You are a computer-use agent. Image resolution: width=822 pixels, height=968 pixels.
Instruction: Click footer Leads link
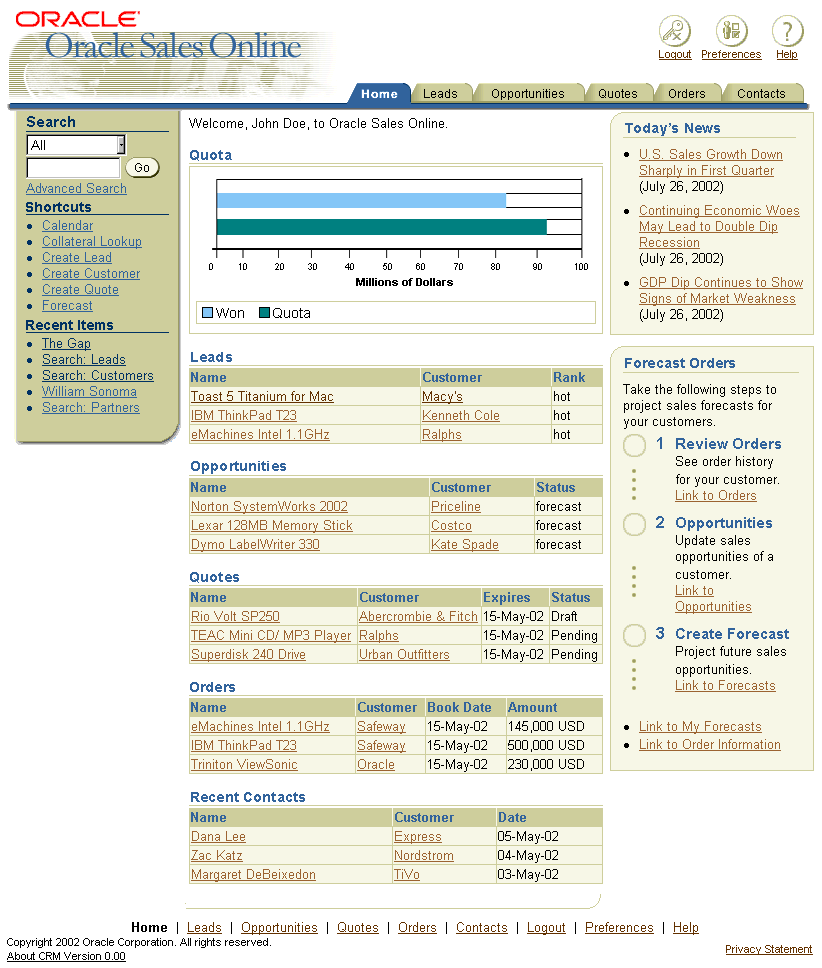(x=204, y=927)
